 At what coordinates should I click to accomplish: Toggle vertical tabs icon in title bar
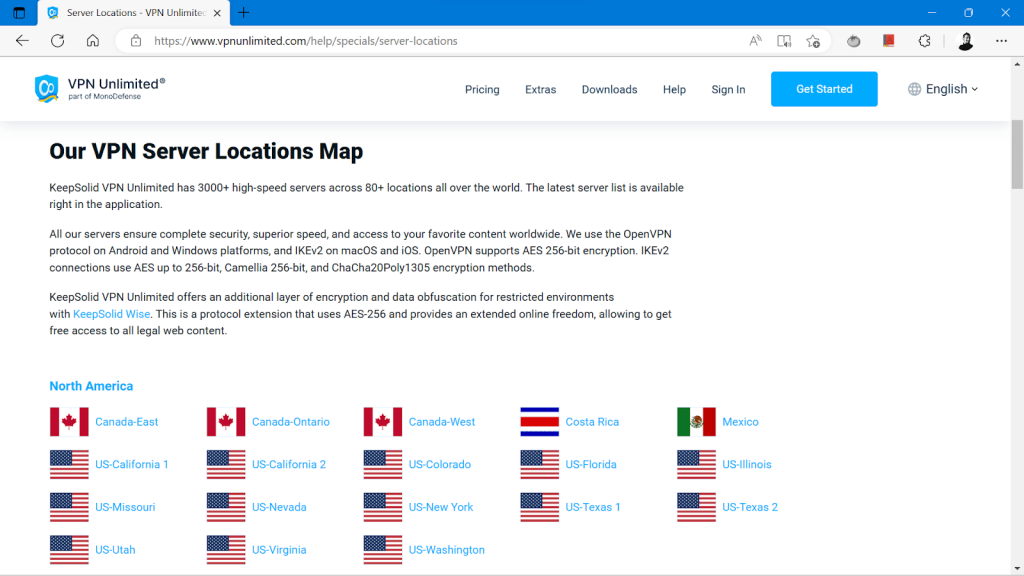[19, 12]
